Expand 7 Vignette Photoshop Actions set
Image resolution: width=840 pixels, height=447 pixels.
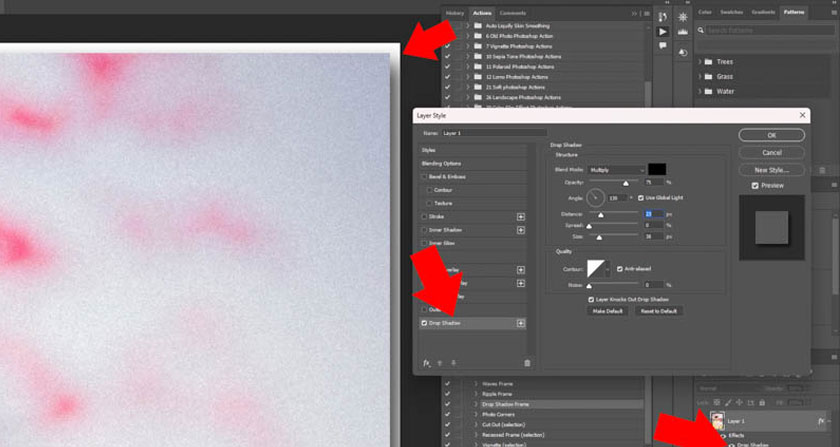tap(468, 46)
